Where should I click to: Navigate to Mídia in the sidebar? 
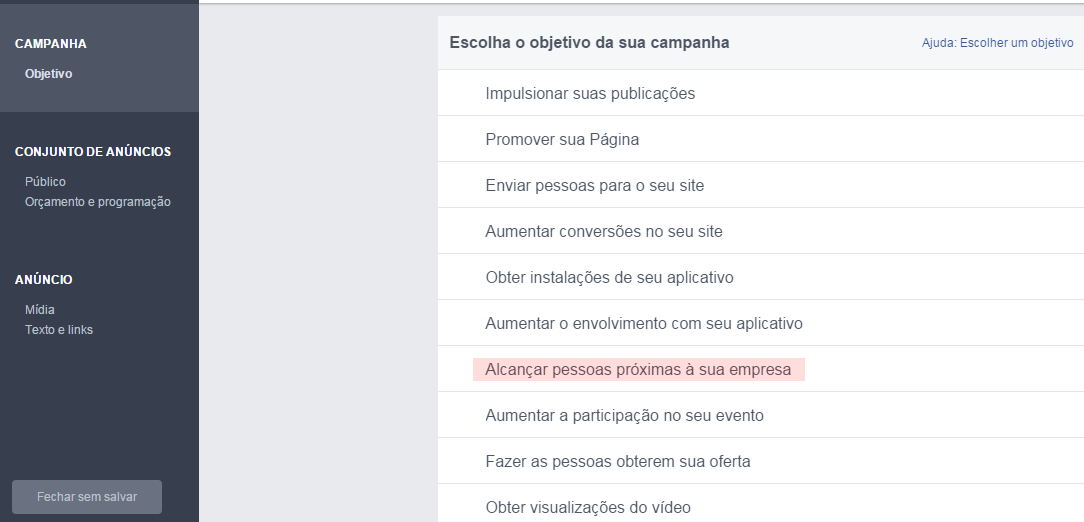coord(40,310)
